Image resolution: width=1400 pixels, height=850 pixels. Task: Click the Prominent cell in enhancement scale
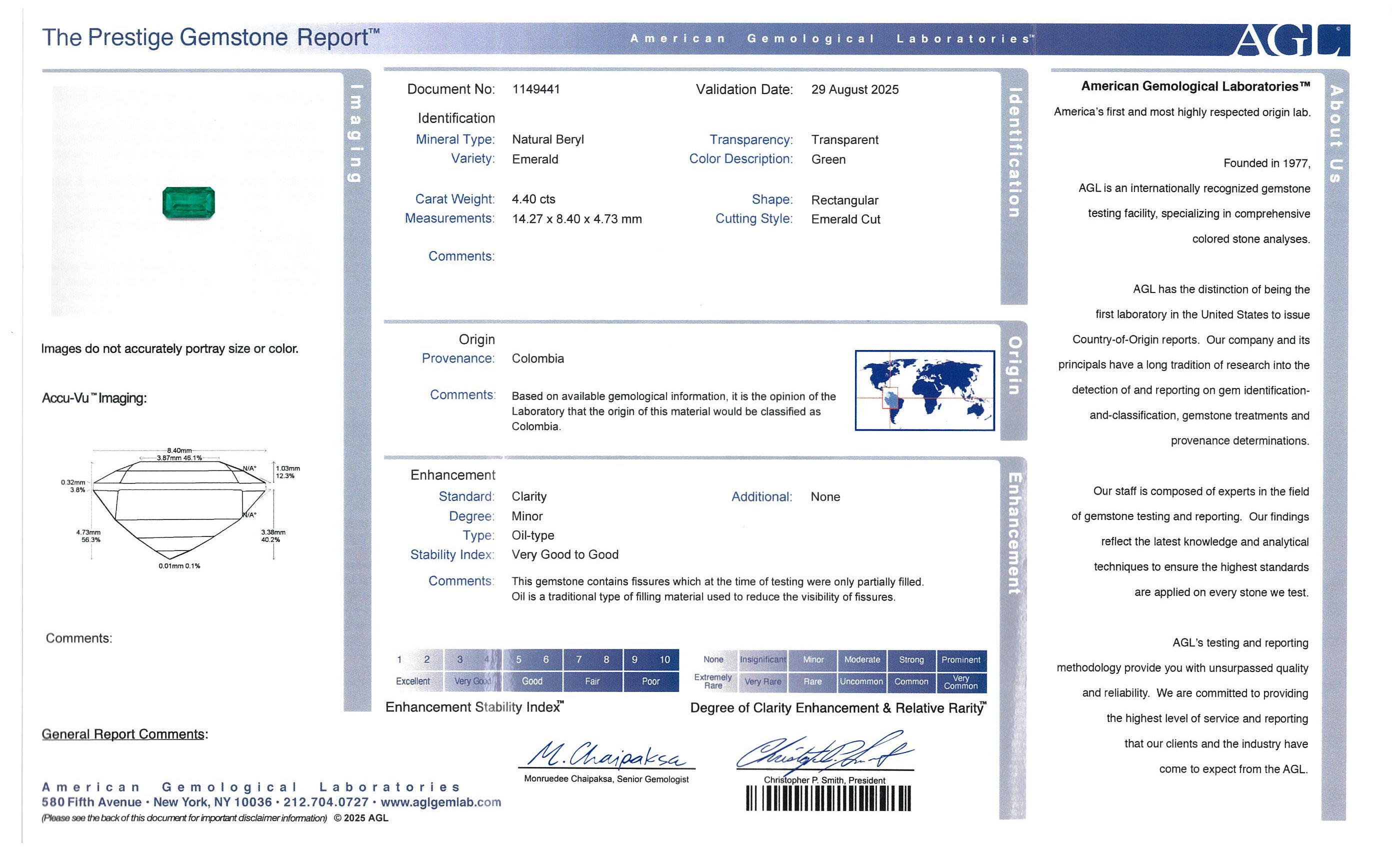coord(961,659)
